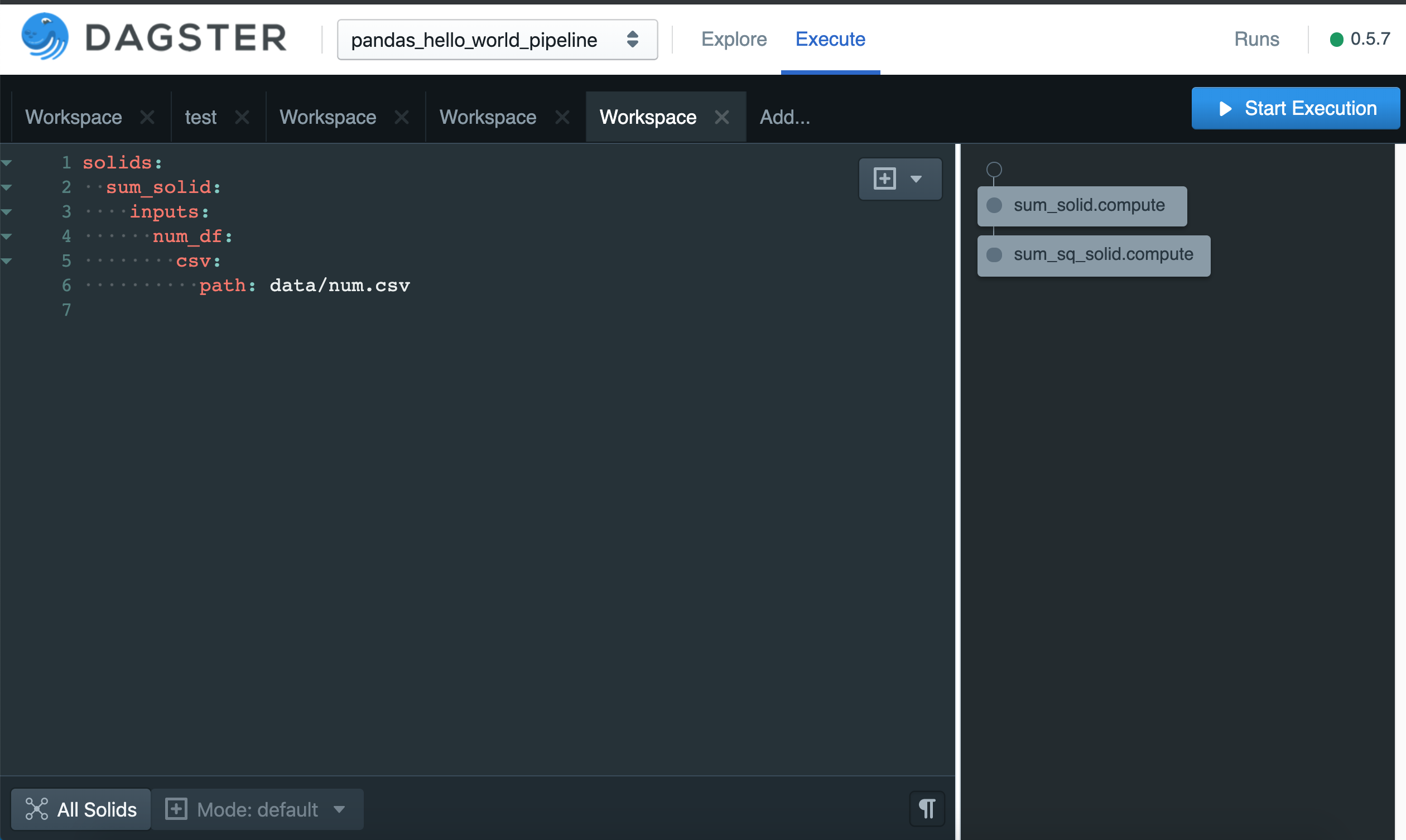Open the Mode: default dropdown
This screenshot has width=1406, height=840.
tap(258, 809)
